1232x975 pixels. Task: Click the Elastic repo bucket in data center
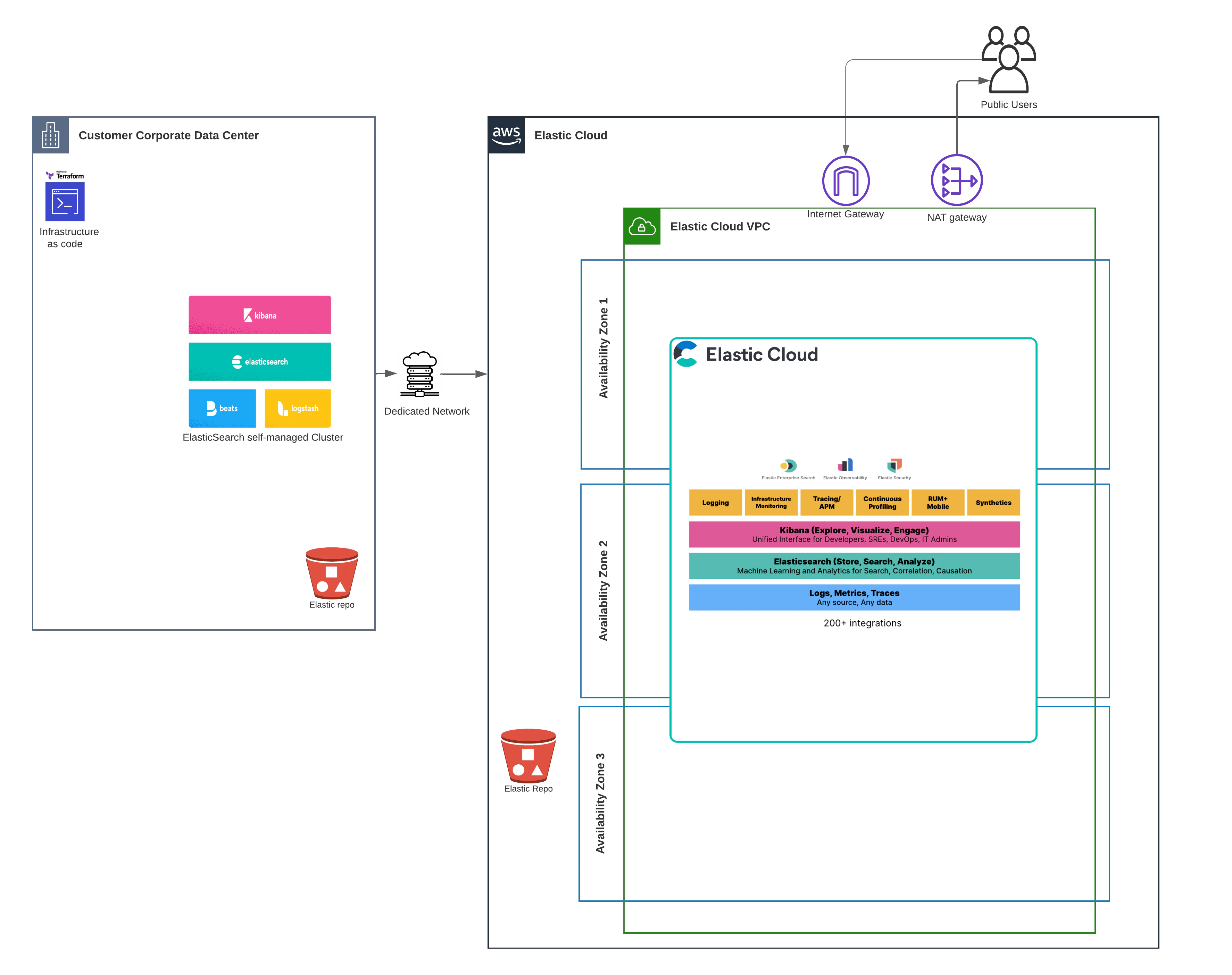pos(331,573)
